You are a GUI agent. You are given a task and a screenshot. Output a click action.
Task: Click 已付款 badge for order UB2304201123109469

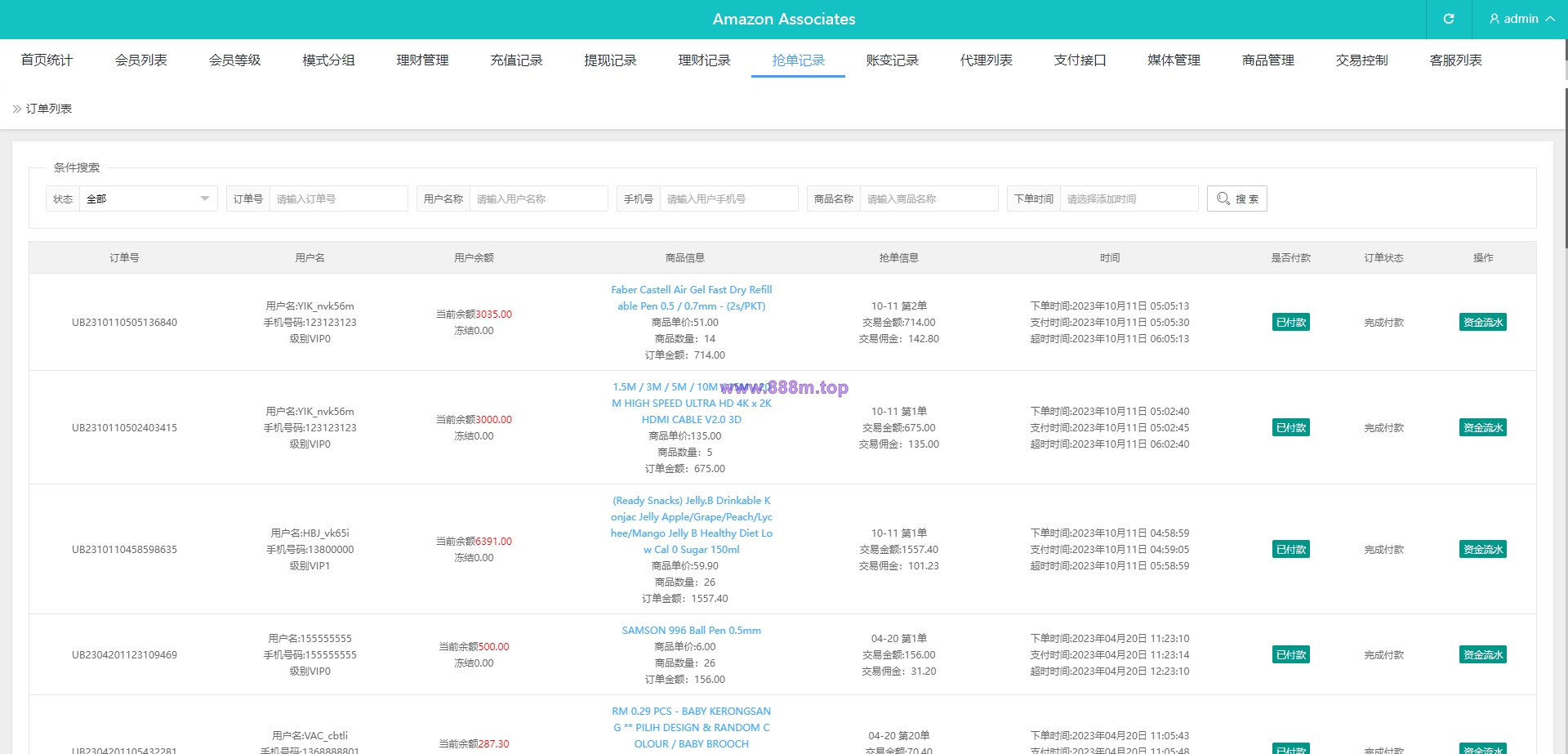point(1290,654)
